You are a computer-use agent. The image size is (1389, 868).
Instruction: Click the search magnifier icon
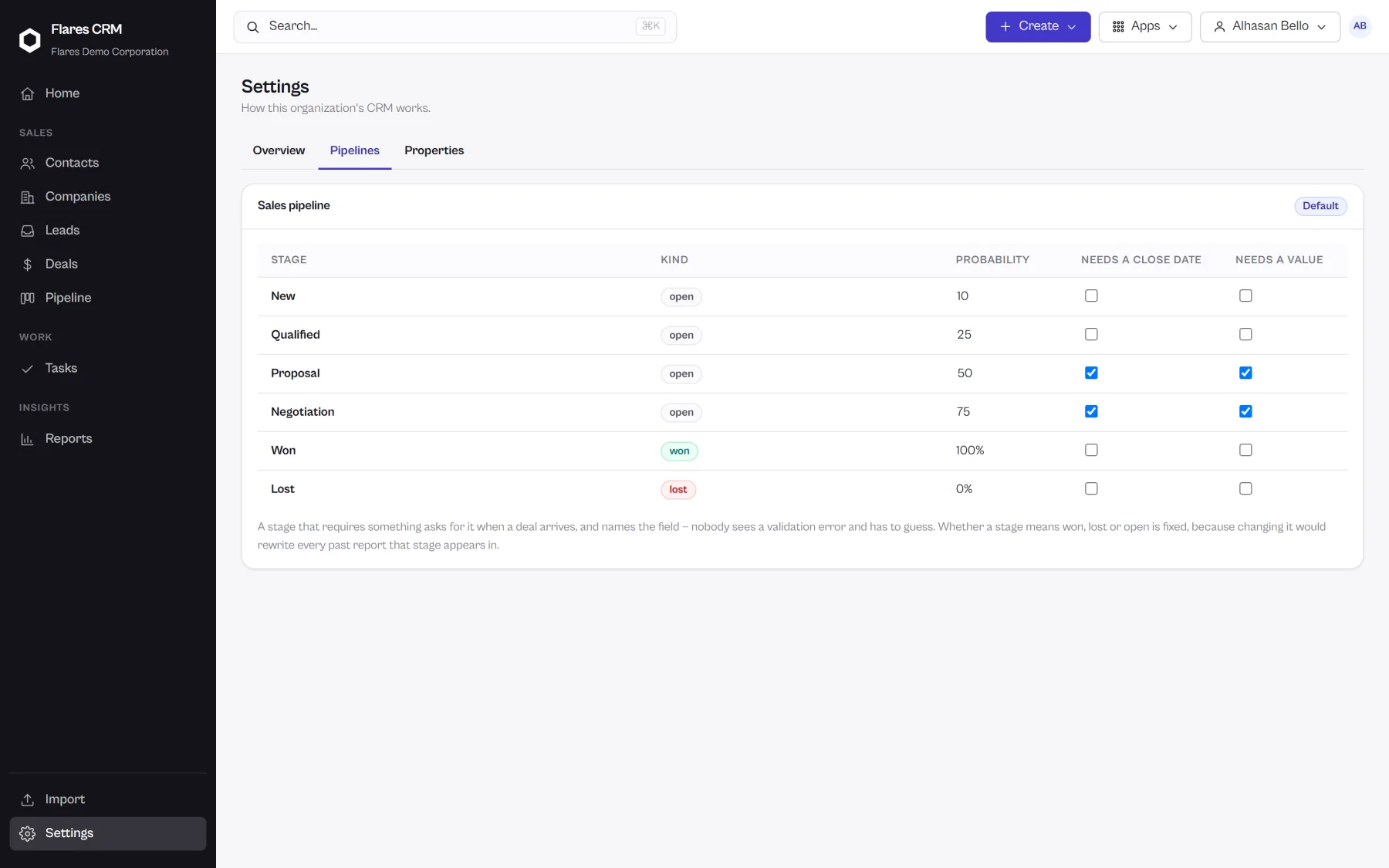(252, 27)
